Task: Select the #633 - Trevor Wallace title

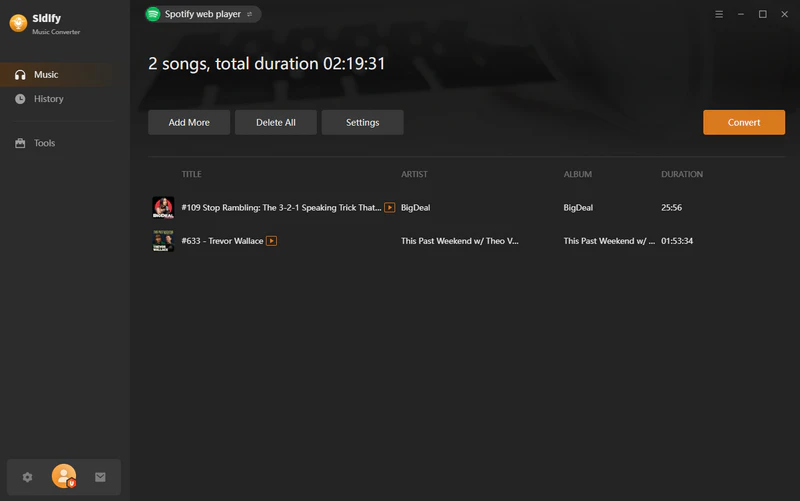Action: [222, 241]
